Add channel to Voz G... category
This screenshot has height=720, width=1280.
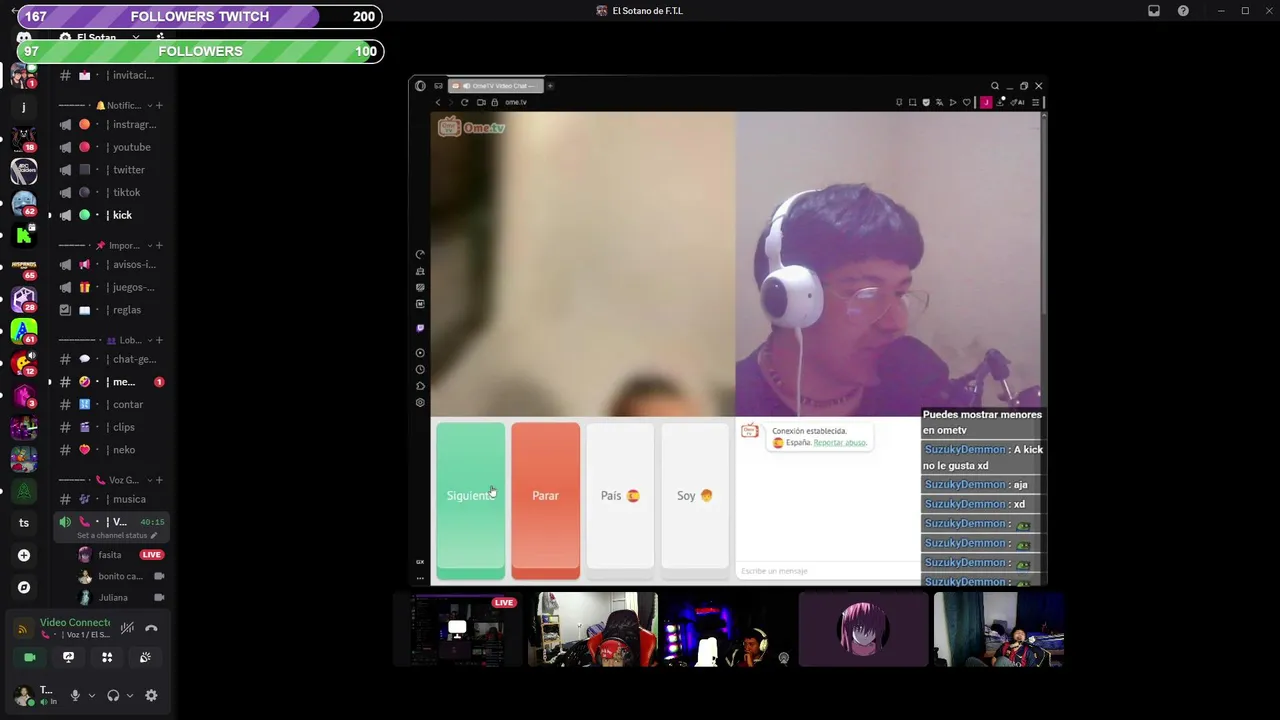click(x=159, y=480)
